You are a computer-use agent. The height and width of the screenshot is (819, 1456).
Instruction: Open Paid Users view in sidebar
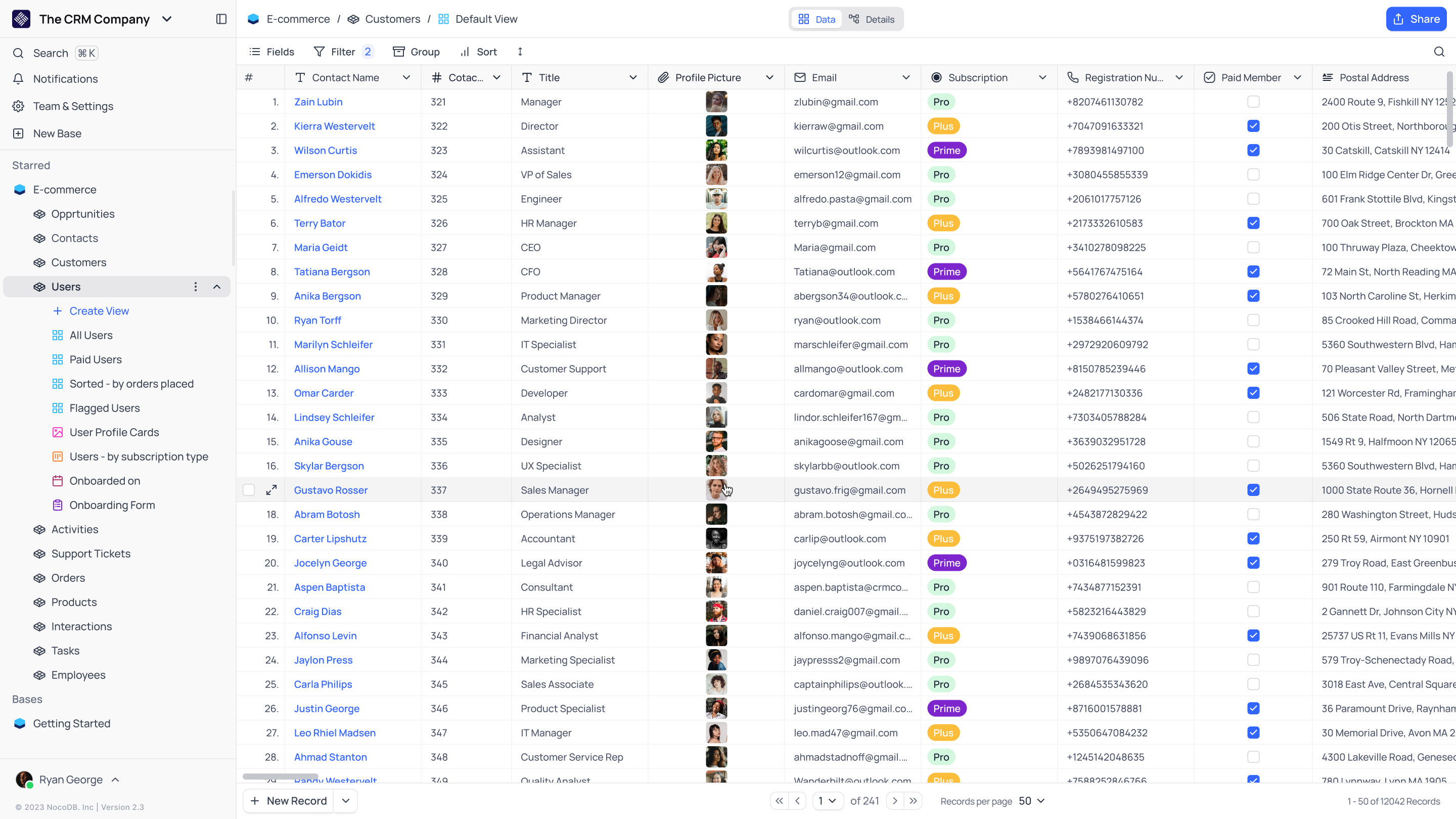[94, 359]
